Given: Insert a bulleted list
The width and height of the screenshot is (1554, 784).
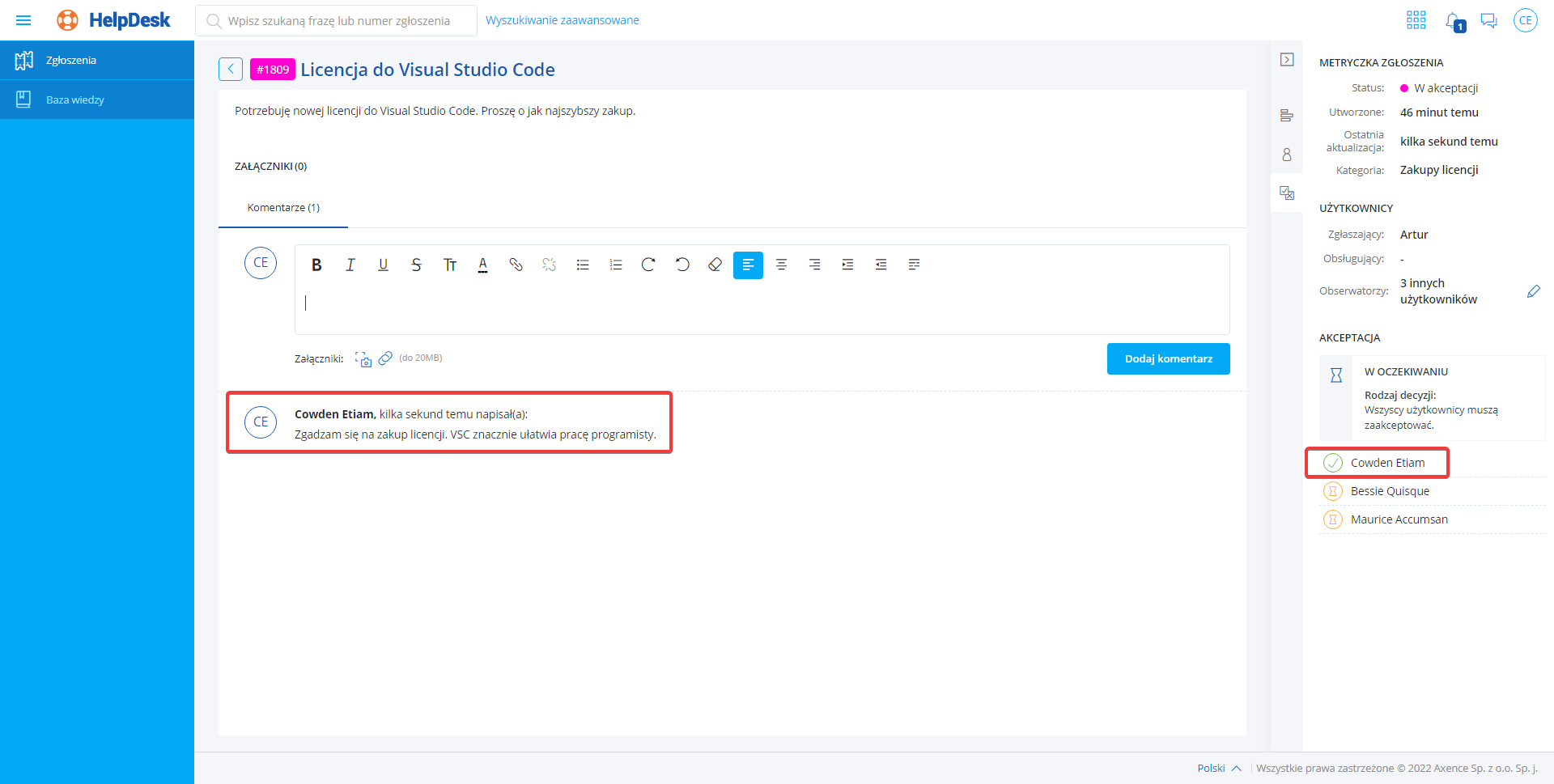Looking at the screenshot, I should 582,265.
